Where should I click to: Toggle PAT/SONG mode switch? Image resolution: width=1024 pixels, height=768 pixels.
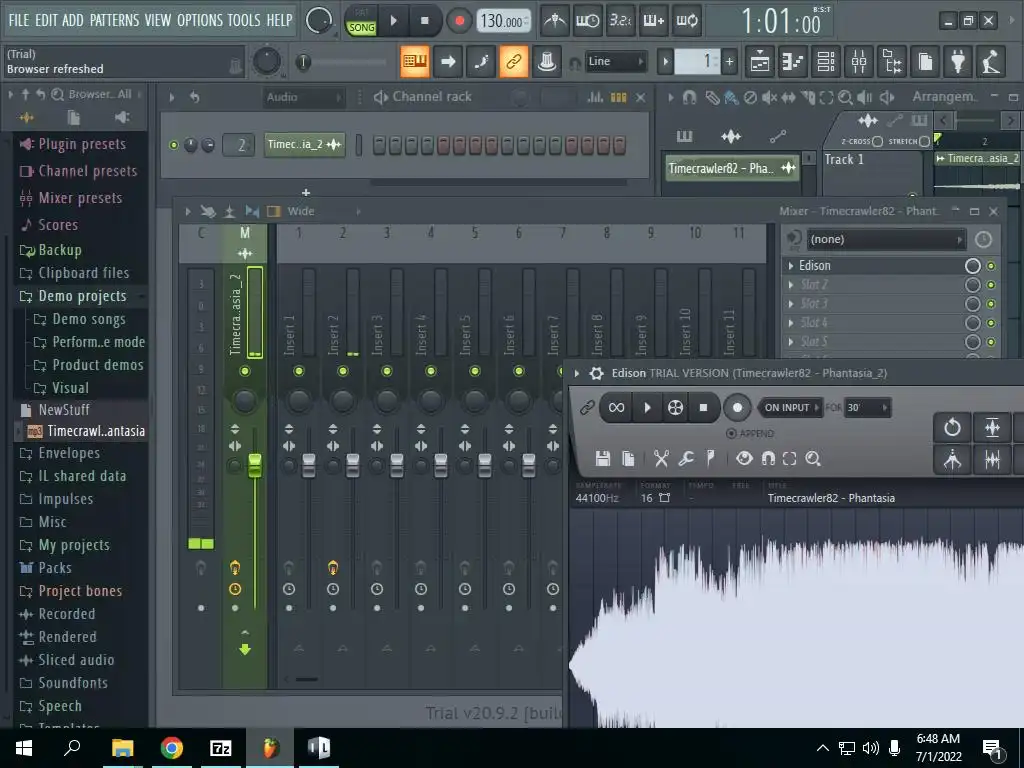pyautogui.click(x=361, y=22)
